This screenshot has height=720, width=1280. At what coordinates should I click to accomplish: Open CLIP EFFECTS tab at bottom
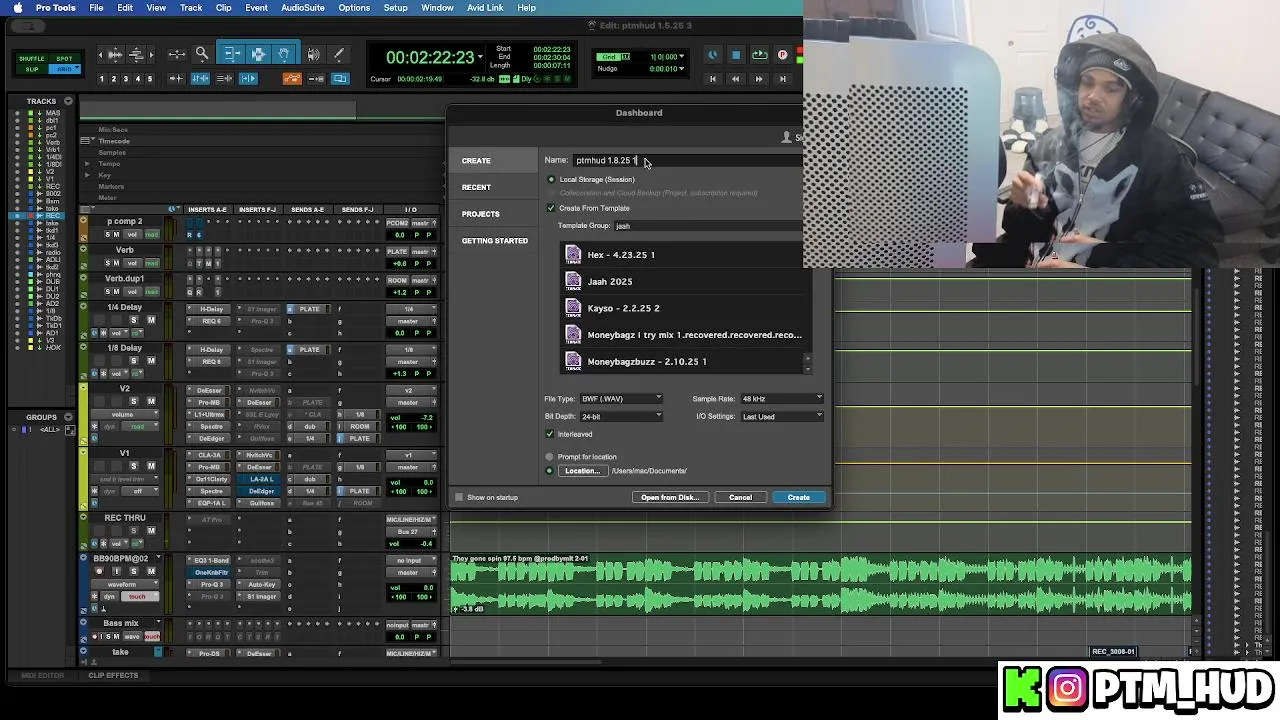pos(113,676)
